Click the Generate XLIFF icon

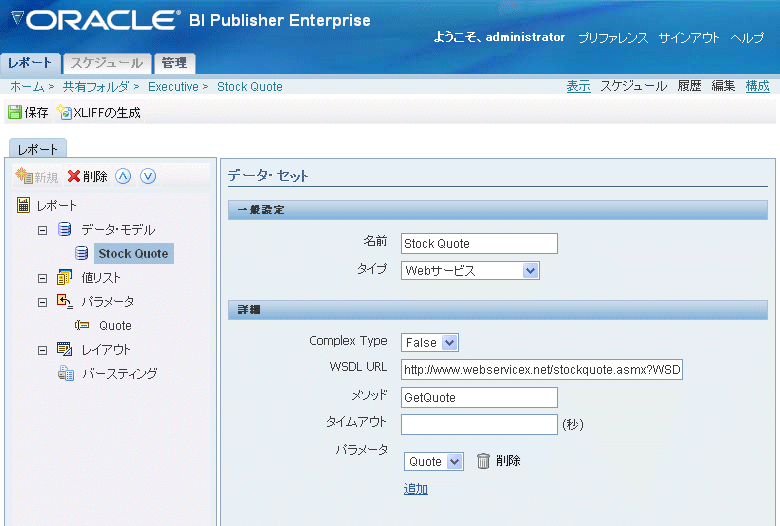pyautogui.click(x=64, y=112)
